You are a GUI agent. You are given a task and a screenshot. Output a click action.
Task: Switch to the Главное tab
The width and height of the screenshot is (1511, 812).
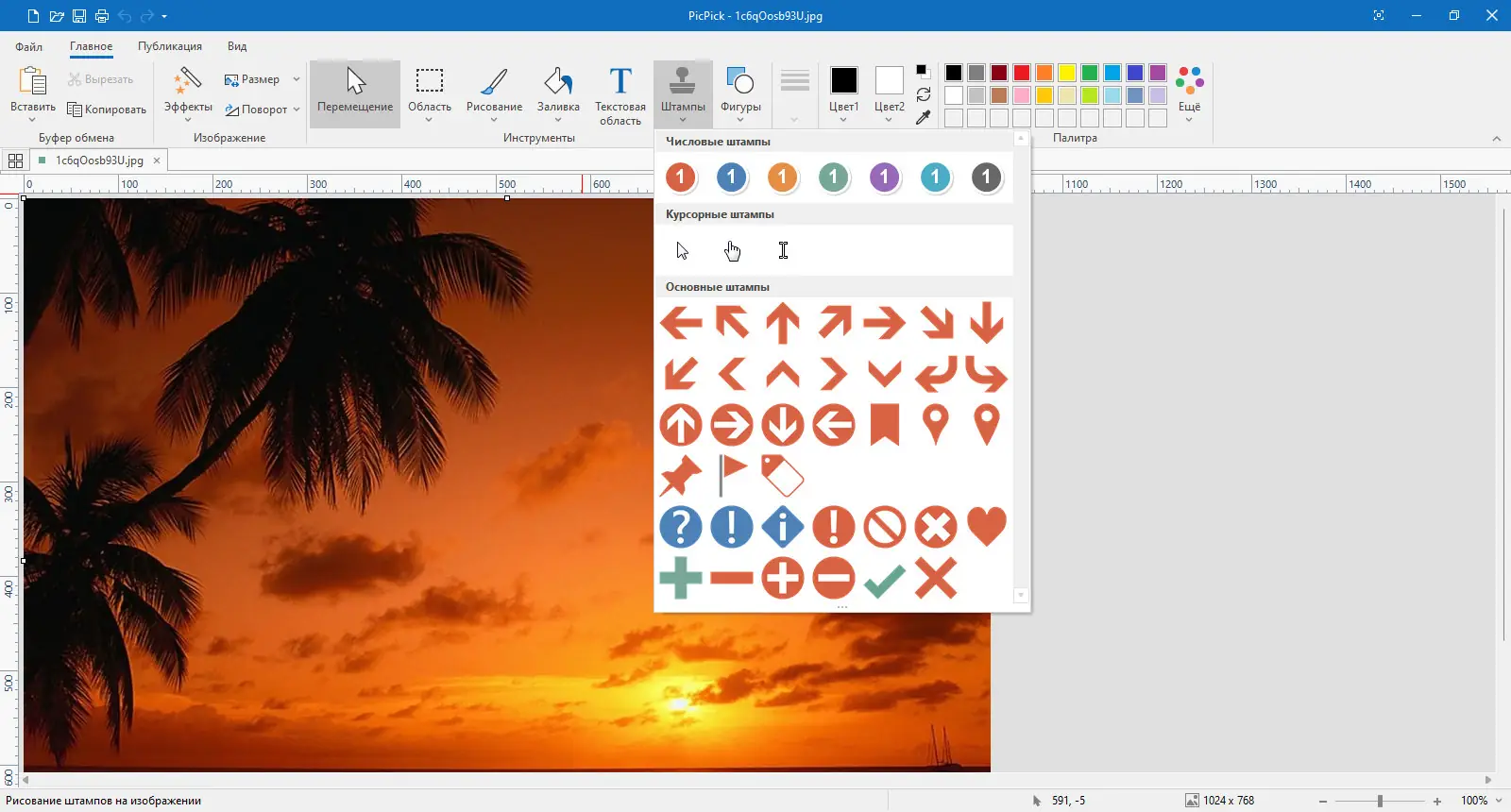91,46
